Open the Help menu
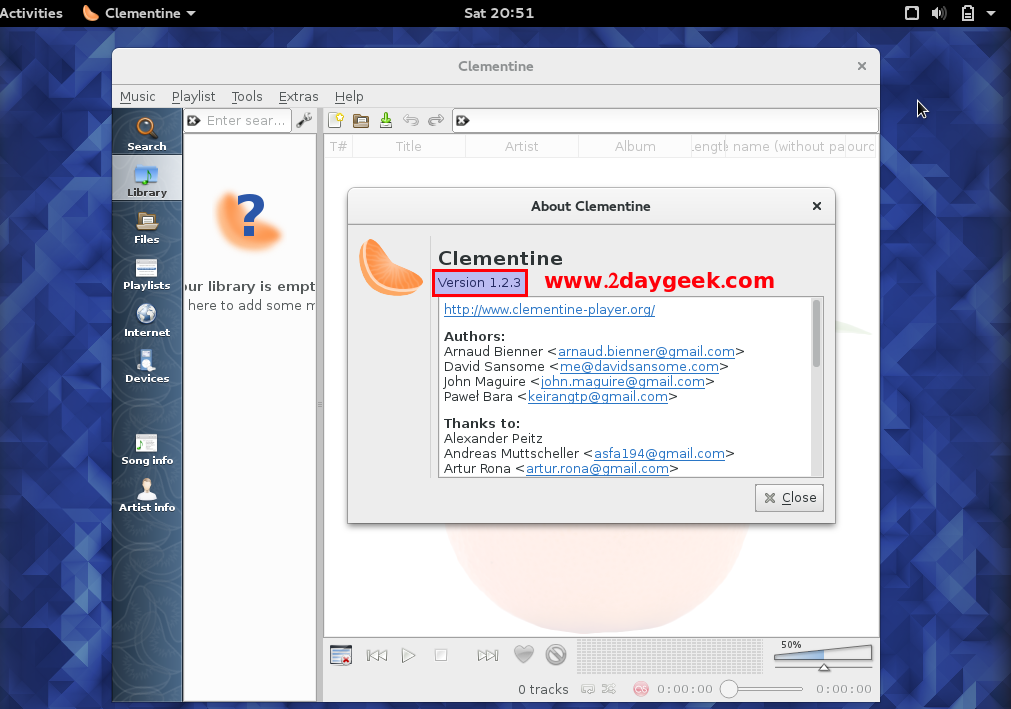 coord(349,97)
